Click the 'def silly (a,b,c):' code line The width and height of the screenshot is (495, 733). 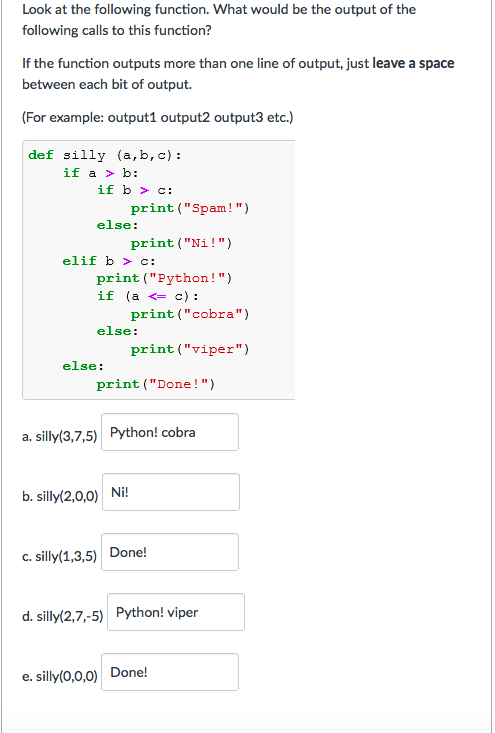tap(105, 155)
